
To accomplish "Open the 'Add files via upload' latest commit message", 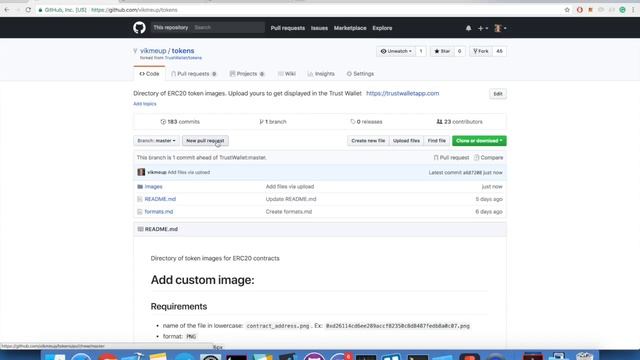I will click(x=189, y=172).
